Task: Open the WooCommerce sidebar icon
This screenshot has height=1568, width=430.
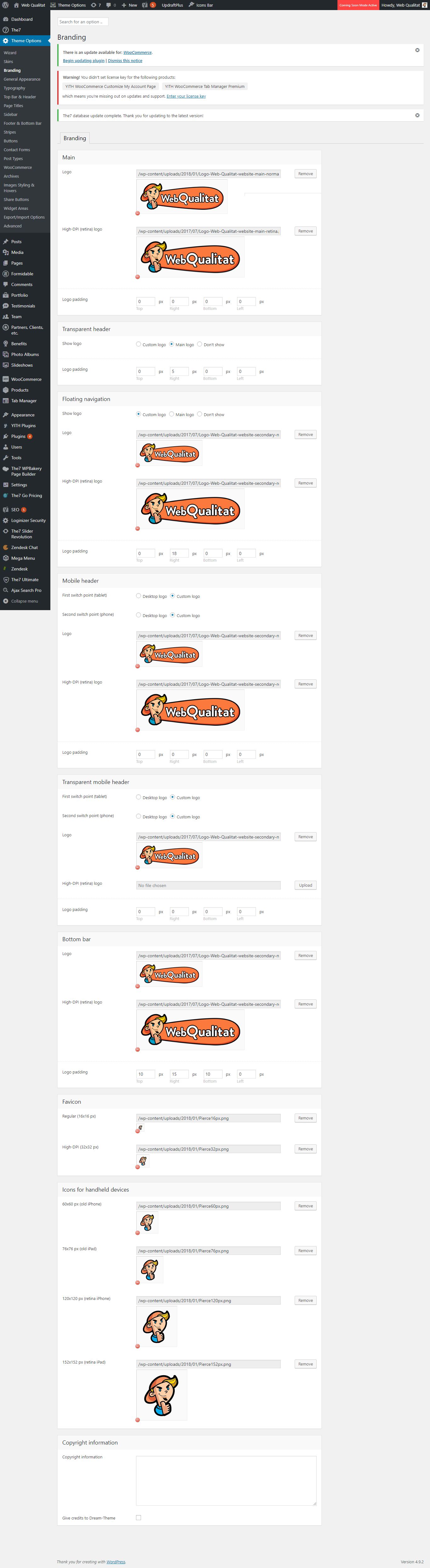Action: tap(5, 379)
